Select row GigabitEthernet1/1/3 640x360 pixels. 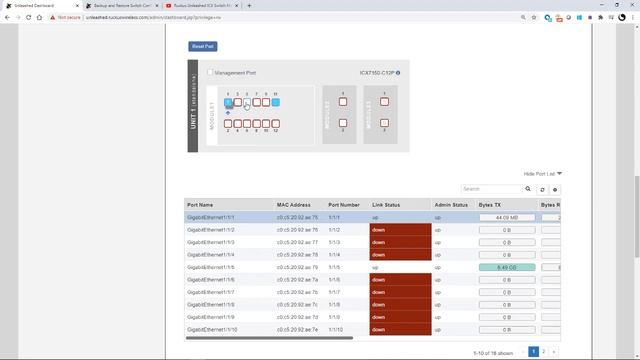372,242
